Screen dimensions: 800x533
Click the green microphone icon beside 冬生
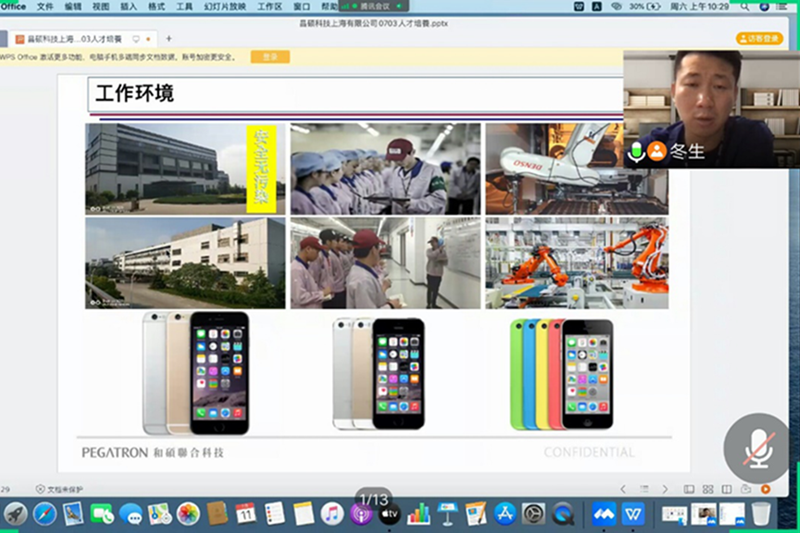coord(636,152)
